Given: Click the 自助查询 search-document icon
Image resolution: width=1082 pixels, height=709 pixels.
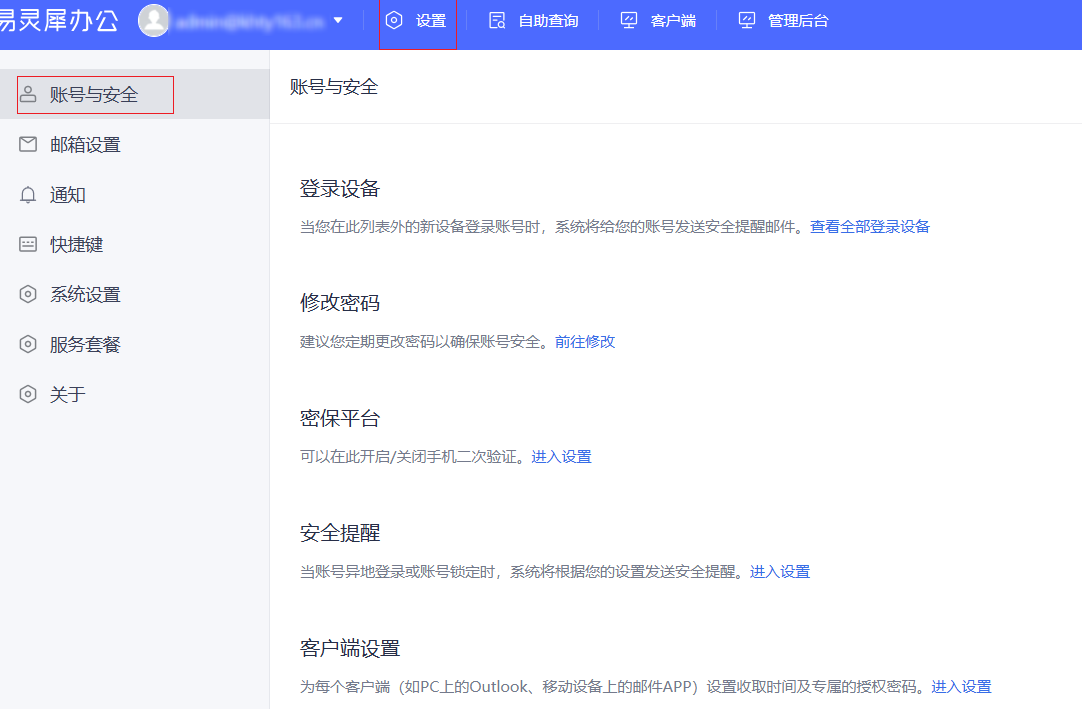Looking at the screenshot, I should point(497,21).
